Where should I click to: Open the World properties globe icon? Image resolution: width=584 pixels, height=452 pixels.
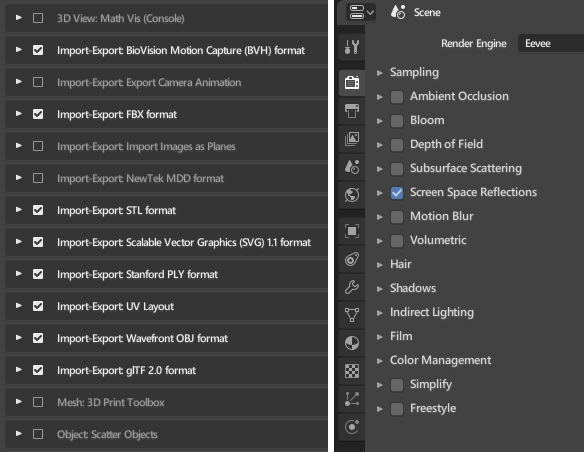[352, 195]
